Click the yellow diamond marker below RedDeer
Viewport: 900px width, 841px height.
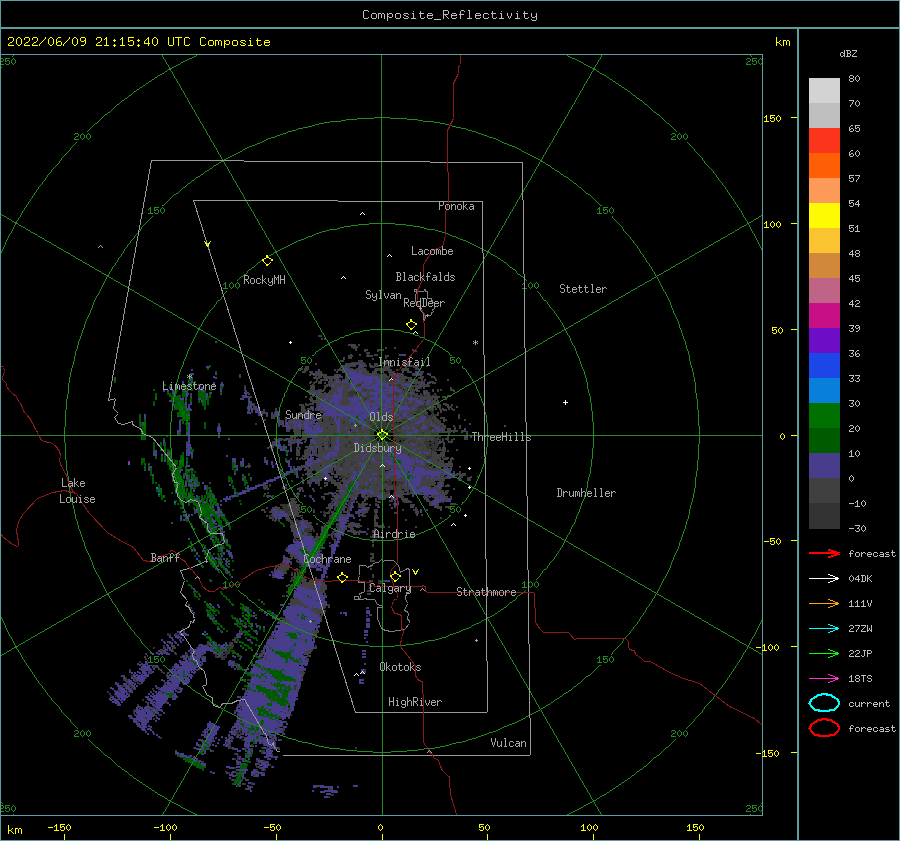coord(412,325)
